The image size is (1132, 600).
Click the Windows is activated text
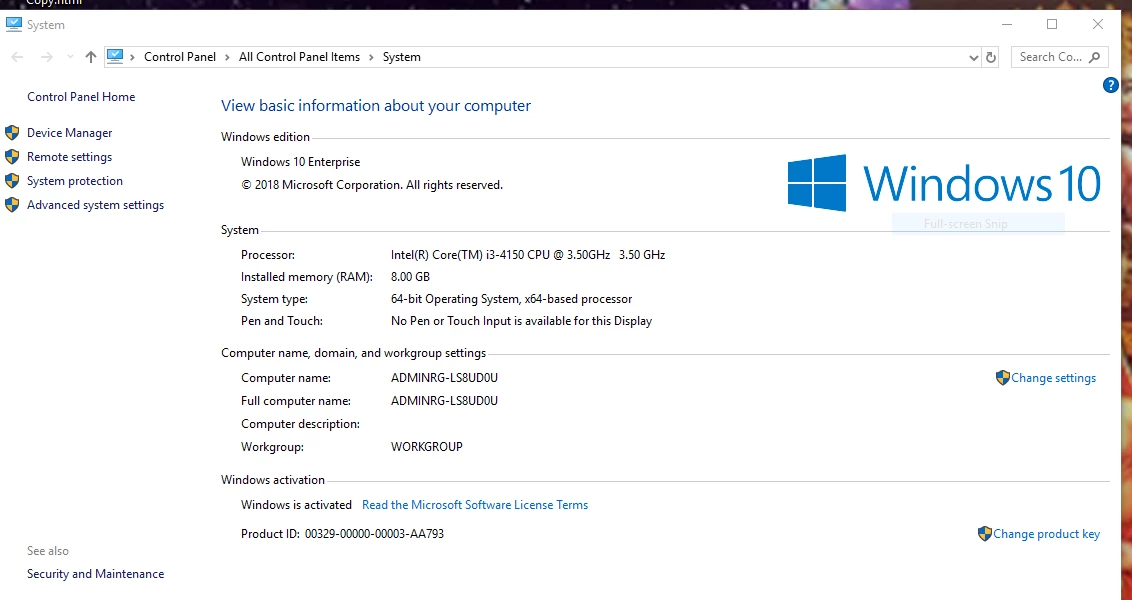[x=296, y=505]
